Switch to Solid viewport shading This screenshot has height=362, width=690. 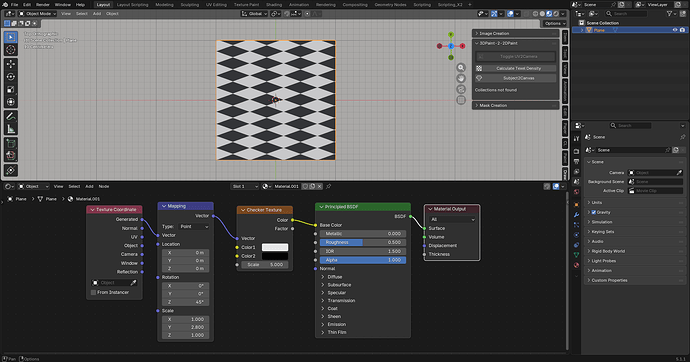(542, 14)
